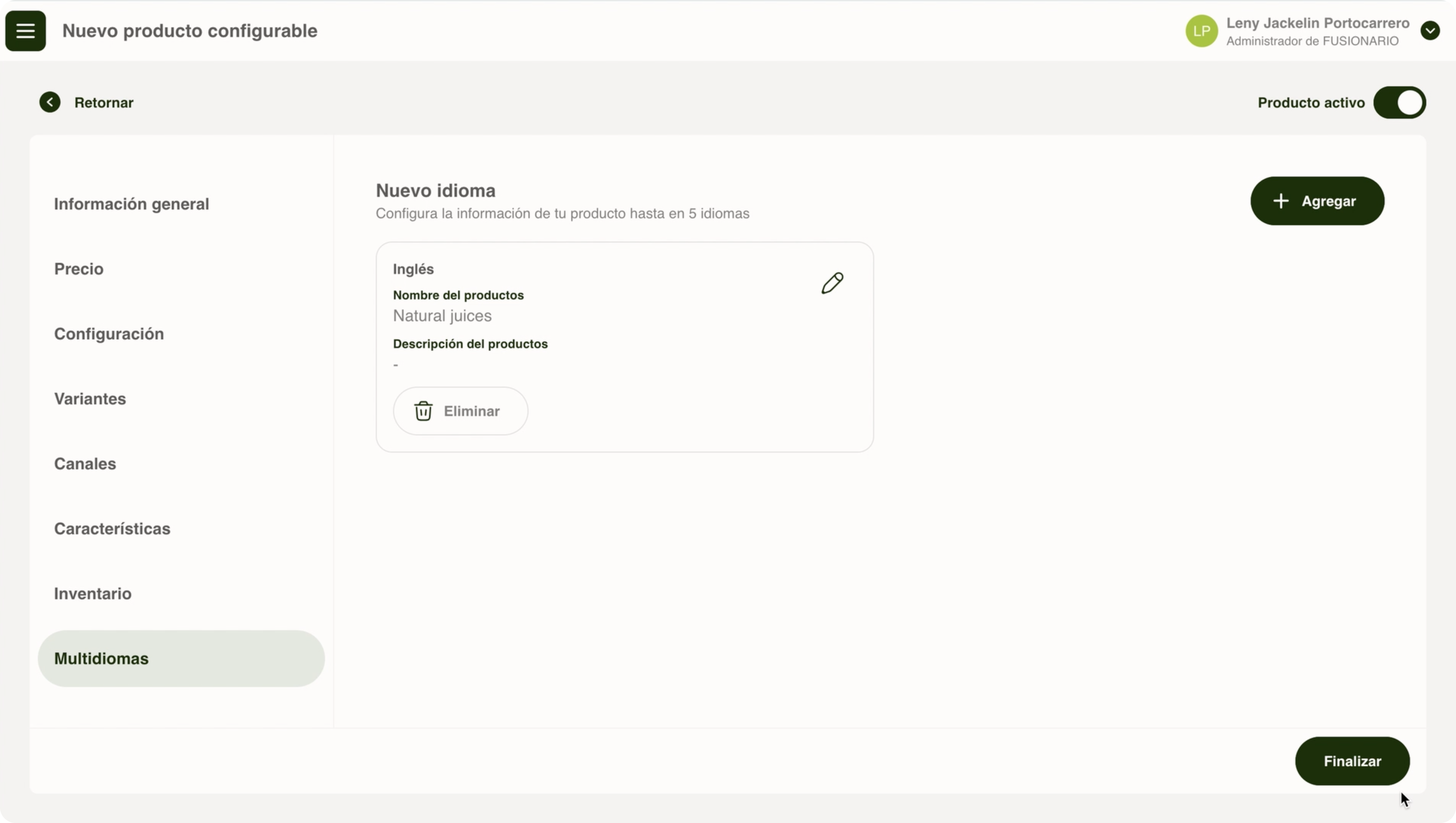1456x823 pixels.
Task: Open the Características section
Action: tap(112, 529)
